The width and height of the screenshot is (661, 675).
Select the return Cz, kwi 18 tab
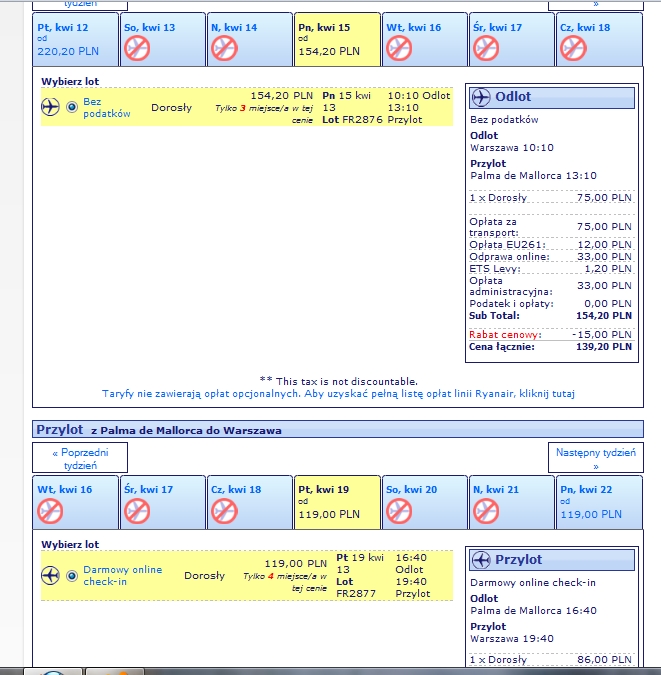(250, 502)
